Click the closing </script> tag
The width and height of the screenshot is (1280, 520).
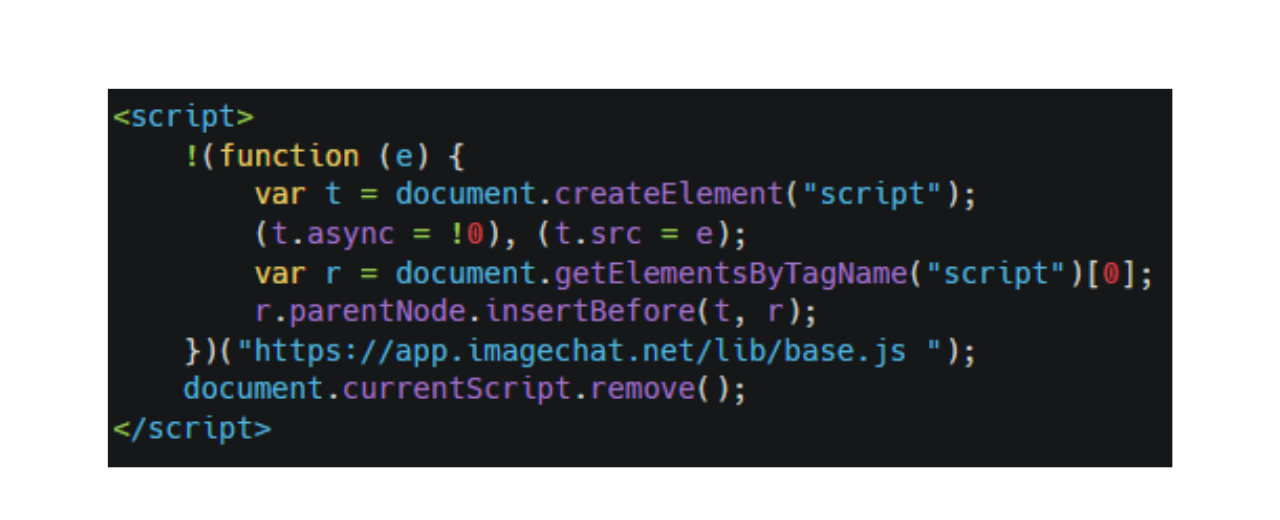point(192,428)
